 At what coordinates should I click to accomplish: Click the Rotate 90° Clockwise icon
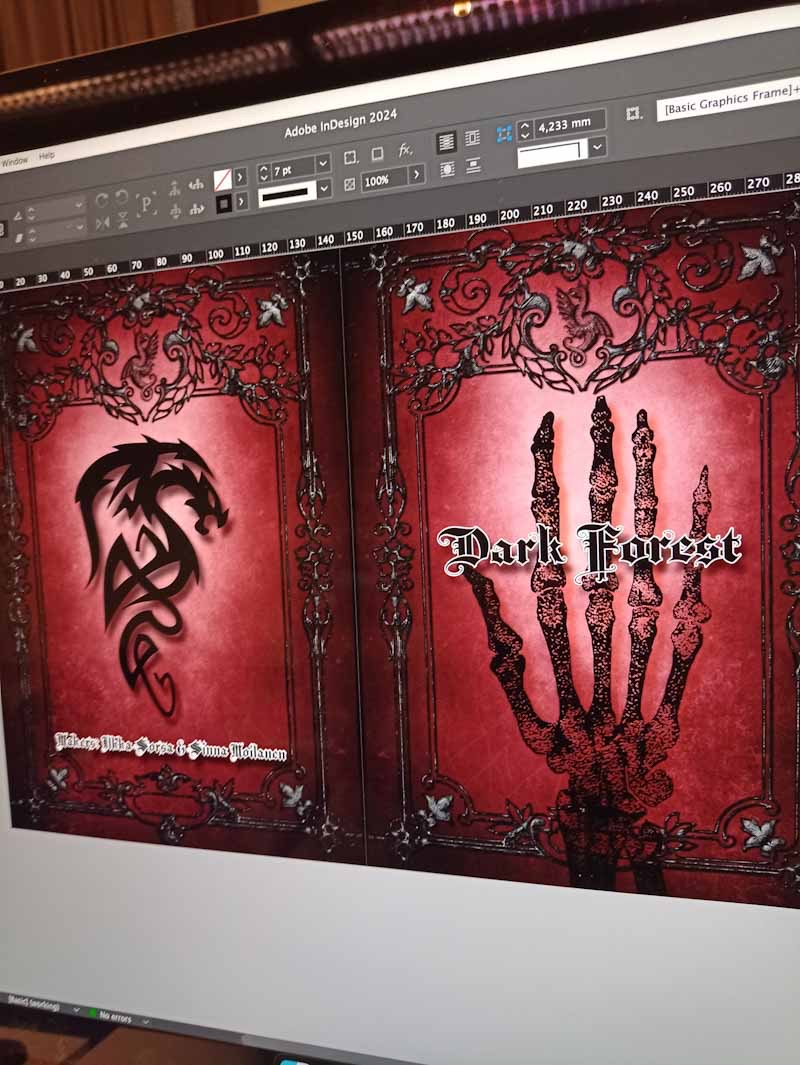(x=100, y=201)
